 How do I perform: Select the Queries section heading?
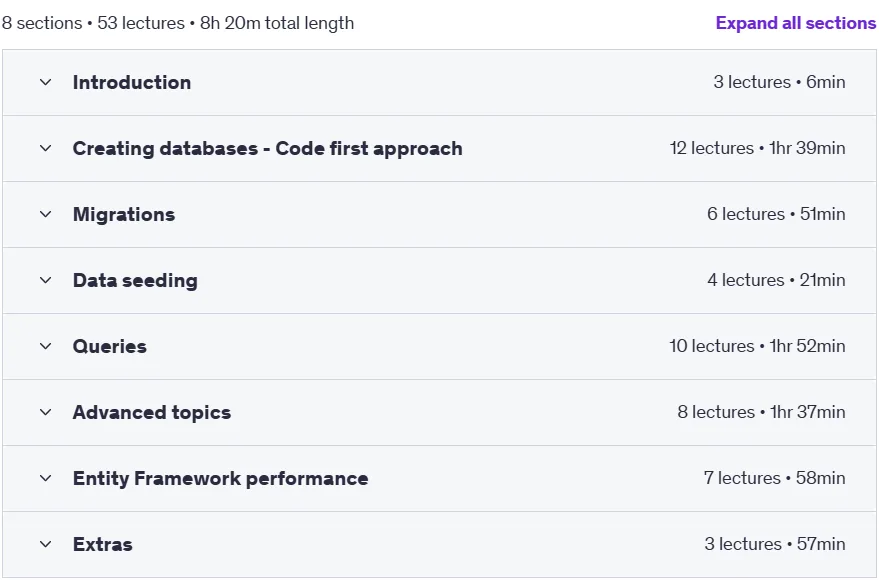[x=110, y=346]
